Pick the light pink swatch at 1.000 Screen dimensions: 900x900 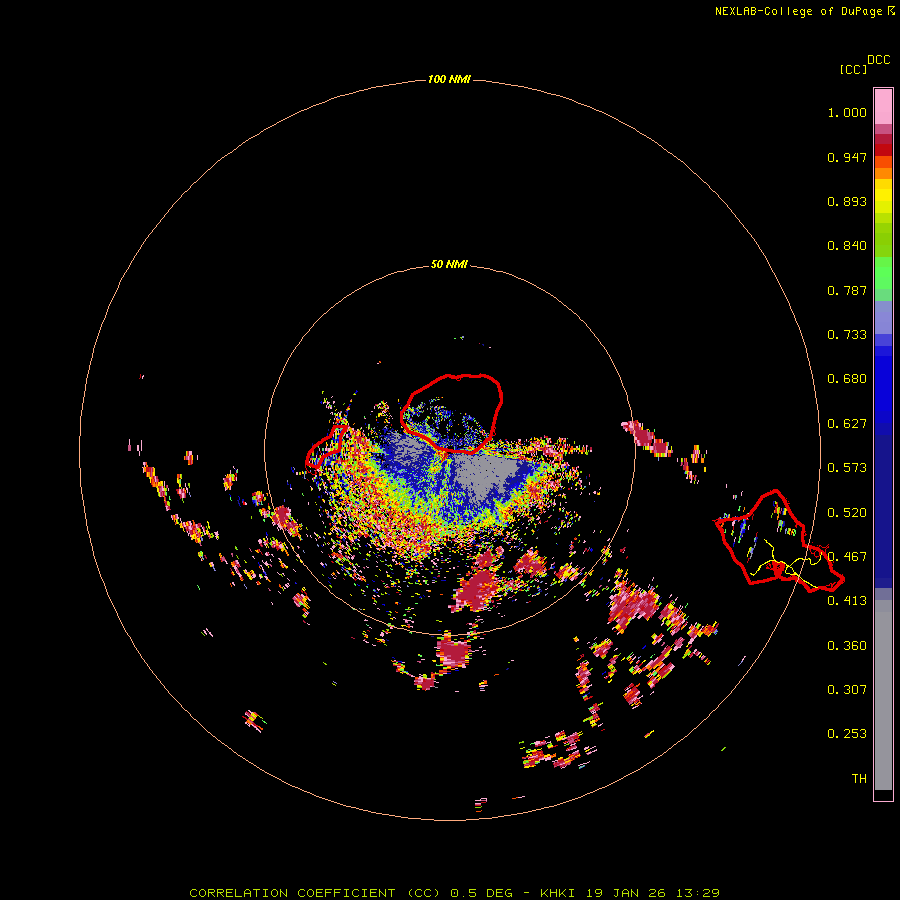(x=883, y=107)
